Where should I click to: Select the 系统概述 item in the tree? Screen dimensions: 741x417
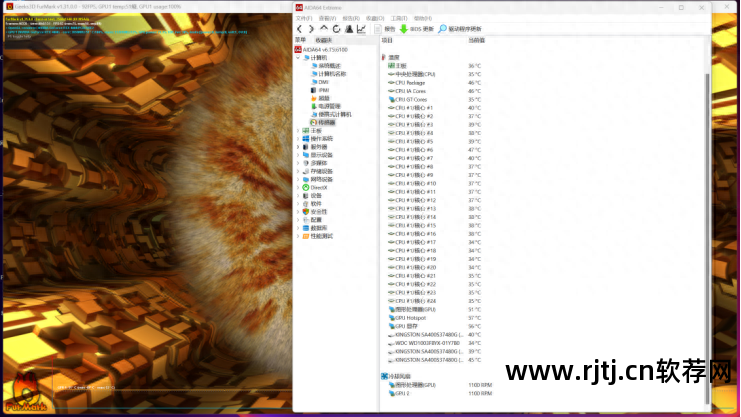[329, 66]
